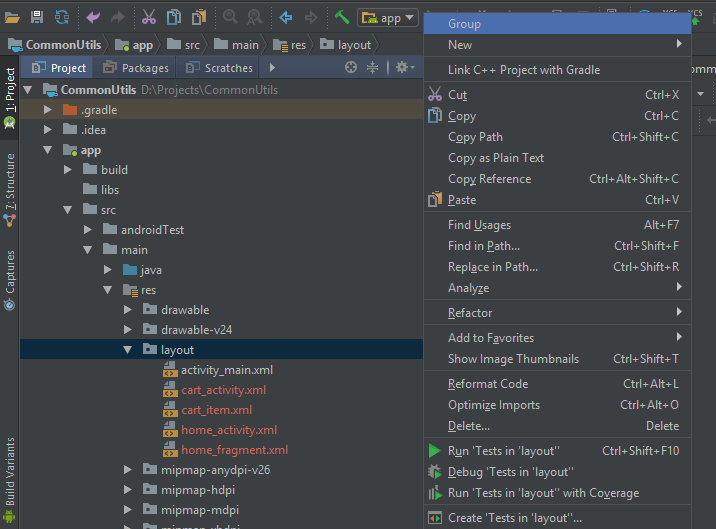
Task: Click the Cut scissors toolbar icon
Action: (149, 17)
